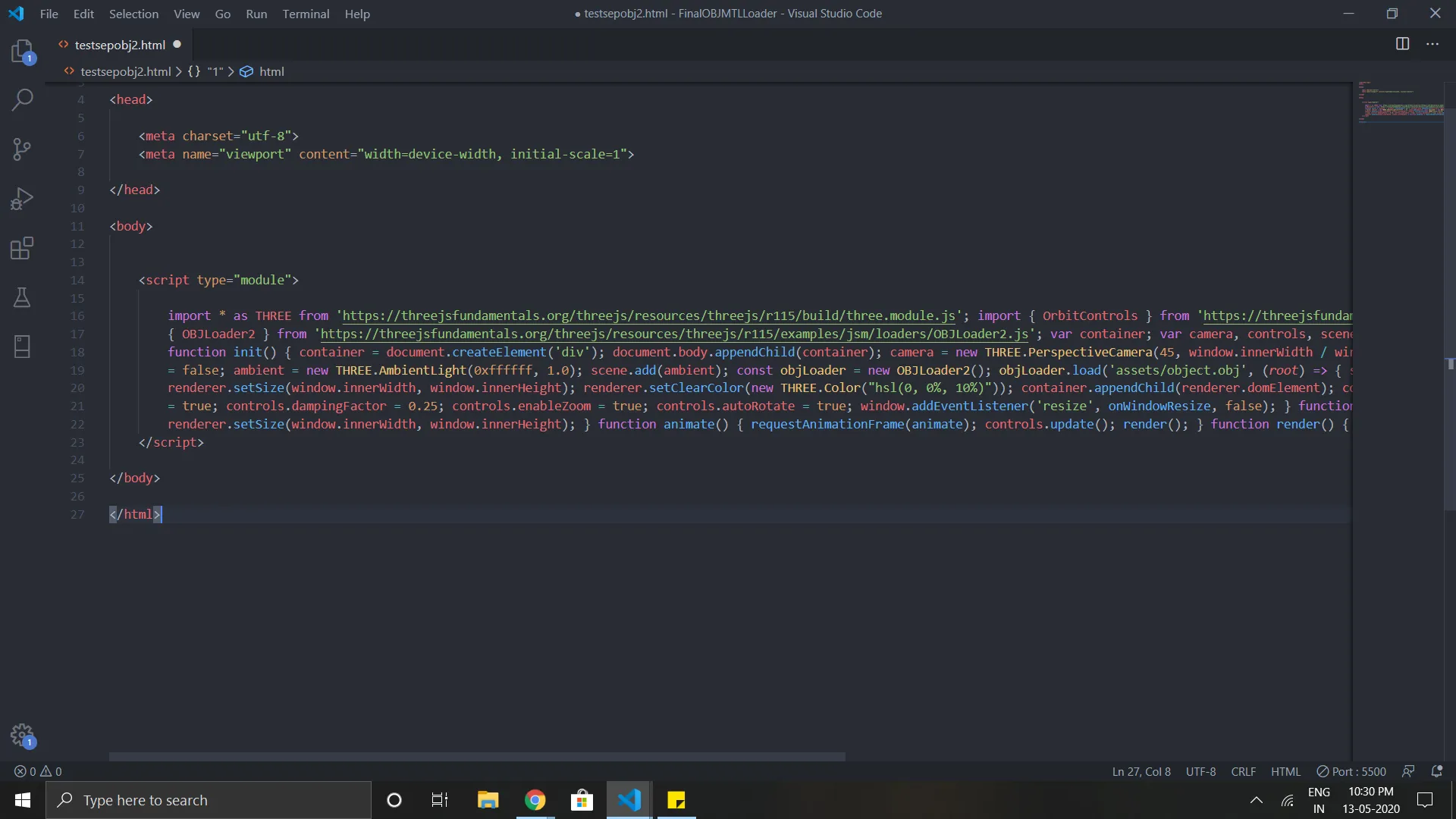The image size is (1456, 819).
Task: Open the three.module.js import URL link
Action: pyautogui.click(x=648, y=315)
